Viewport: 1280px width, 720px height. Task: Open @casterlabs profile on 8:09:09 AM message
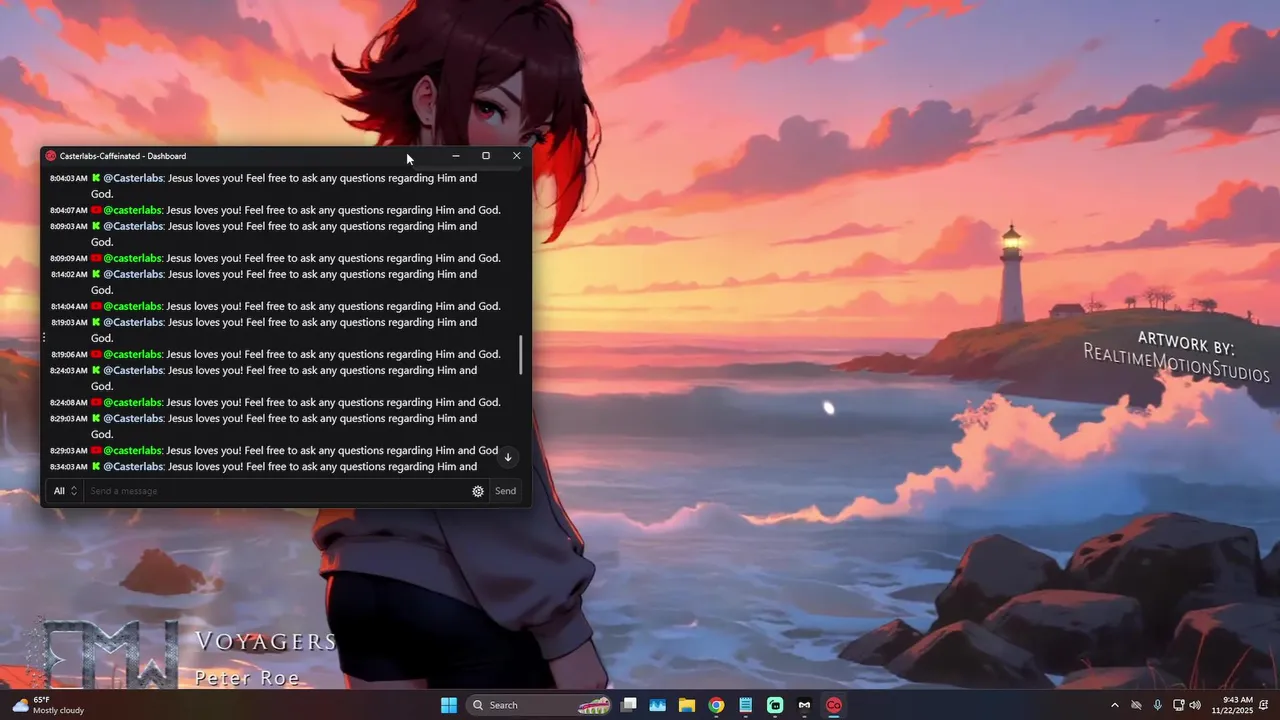[132, 258]
